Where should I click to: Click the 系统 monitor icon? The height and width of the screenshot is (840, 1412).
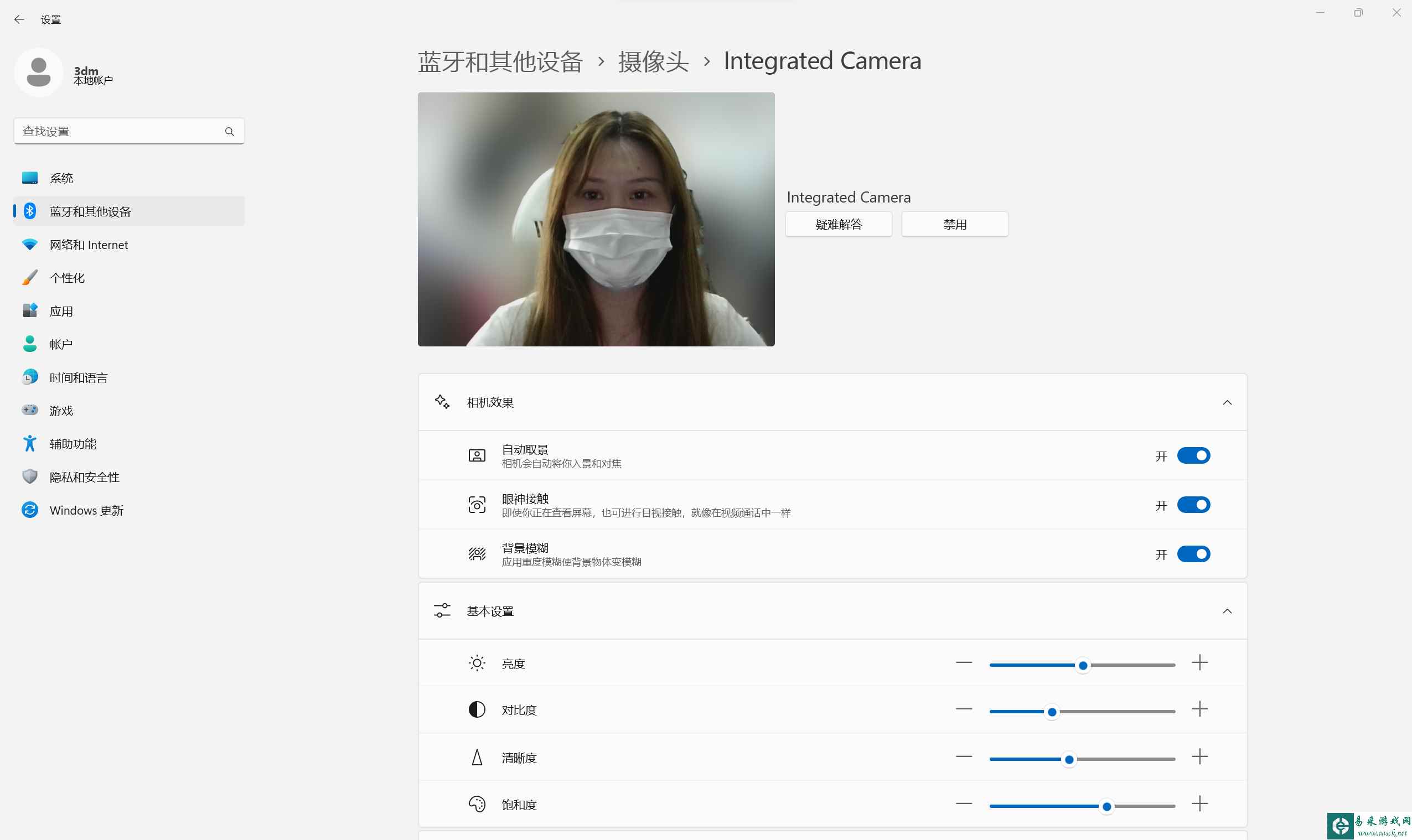(30, 178)
